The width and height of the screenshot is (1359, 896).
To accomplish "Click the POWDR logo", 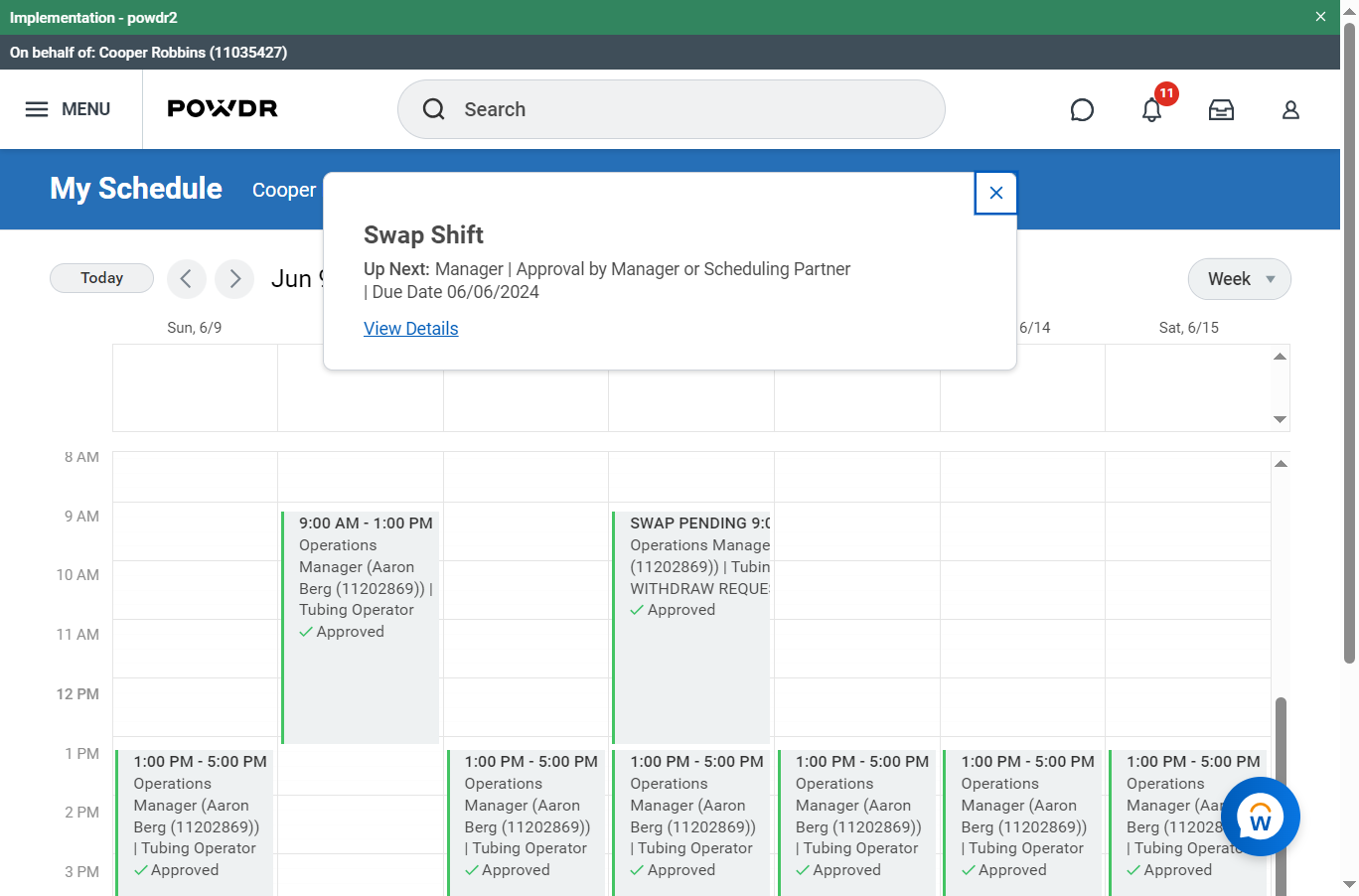I will [223, 108].
